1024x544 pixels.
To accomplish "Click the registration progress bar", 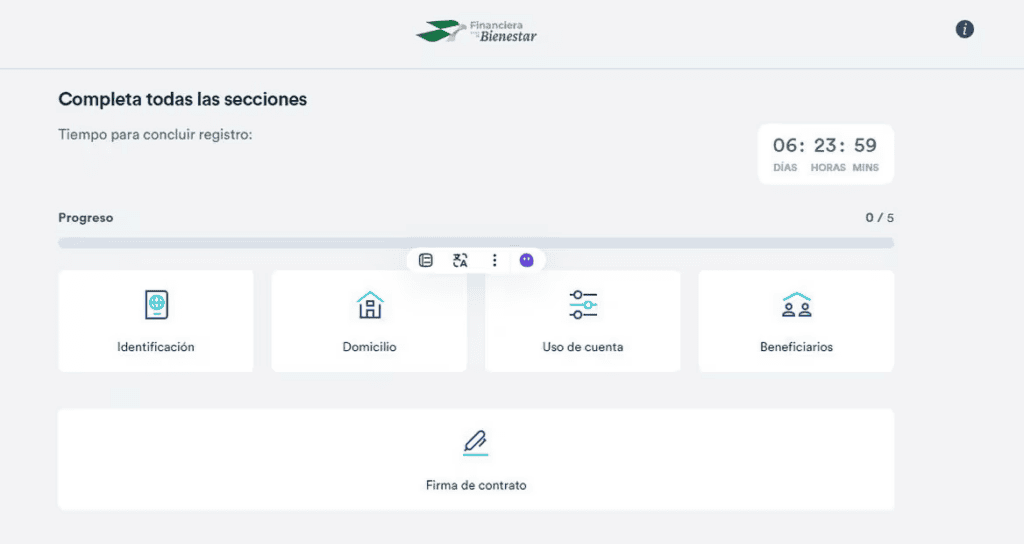I will [476, 242].
